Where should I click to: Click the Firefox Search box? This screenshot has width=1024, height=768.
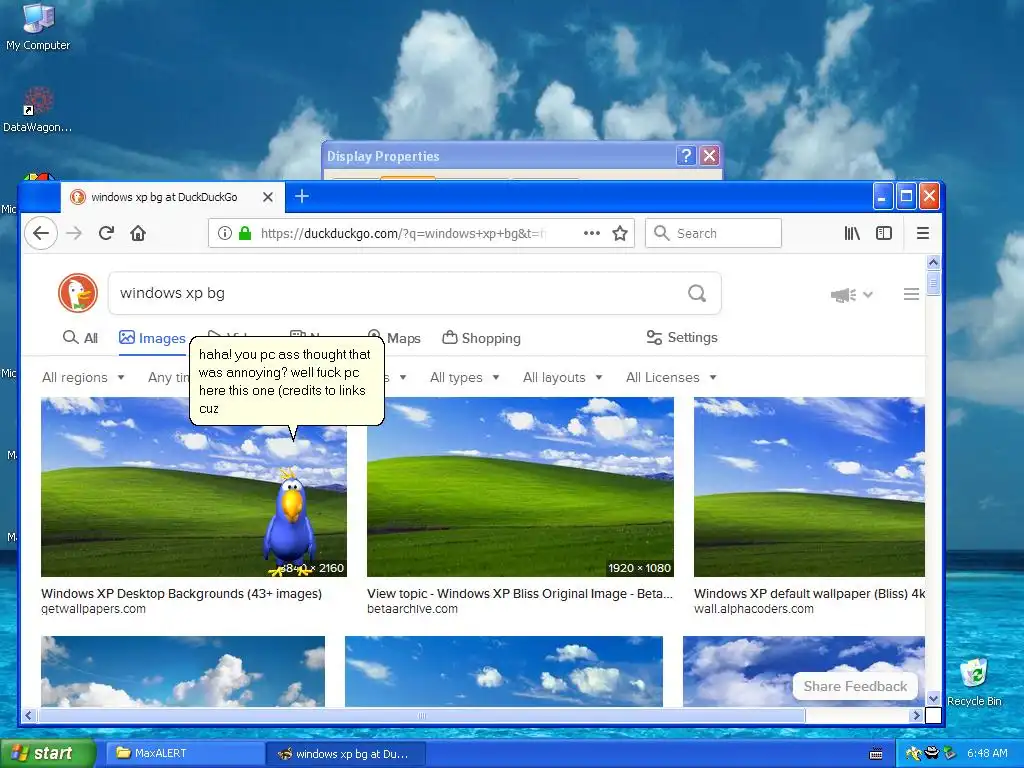[x=713, y=233]
